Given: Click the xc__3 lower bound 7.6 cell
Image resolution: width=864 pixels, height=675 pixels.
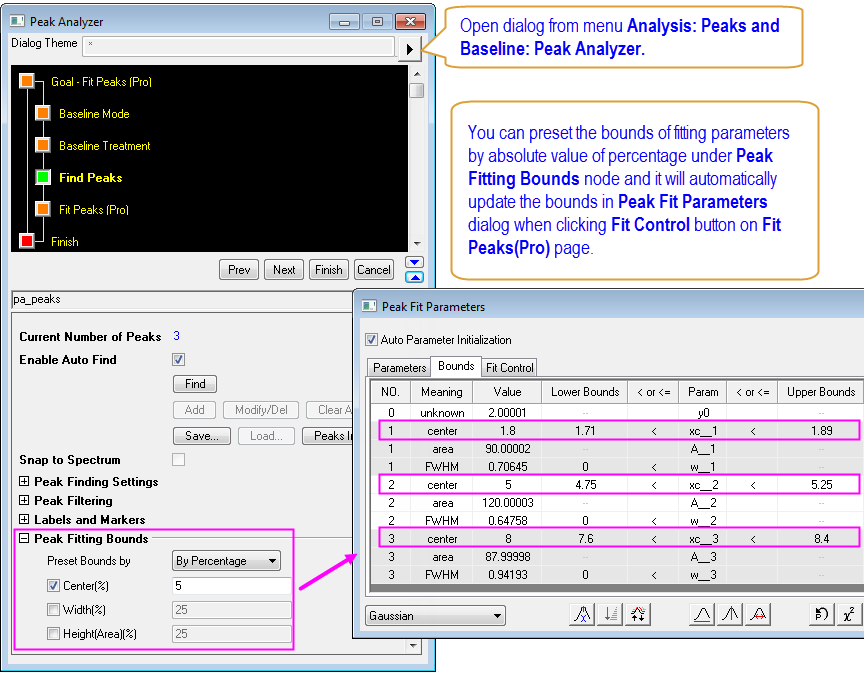Looking at the screenshot, I should point(585,538).
